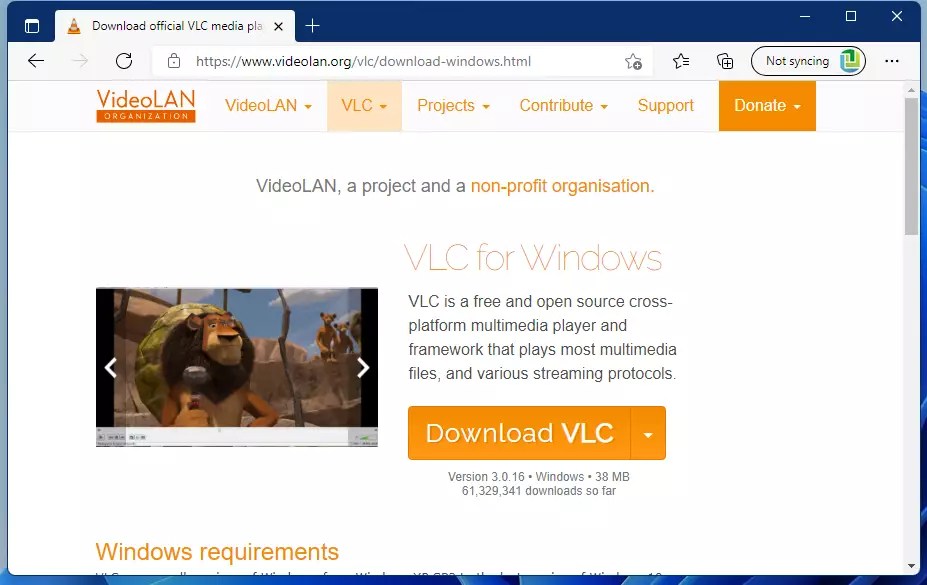Click the greyed-out forward arrow
Viewport: 927px width, 585px height.
(80, 61)
